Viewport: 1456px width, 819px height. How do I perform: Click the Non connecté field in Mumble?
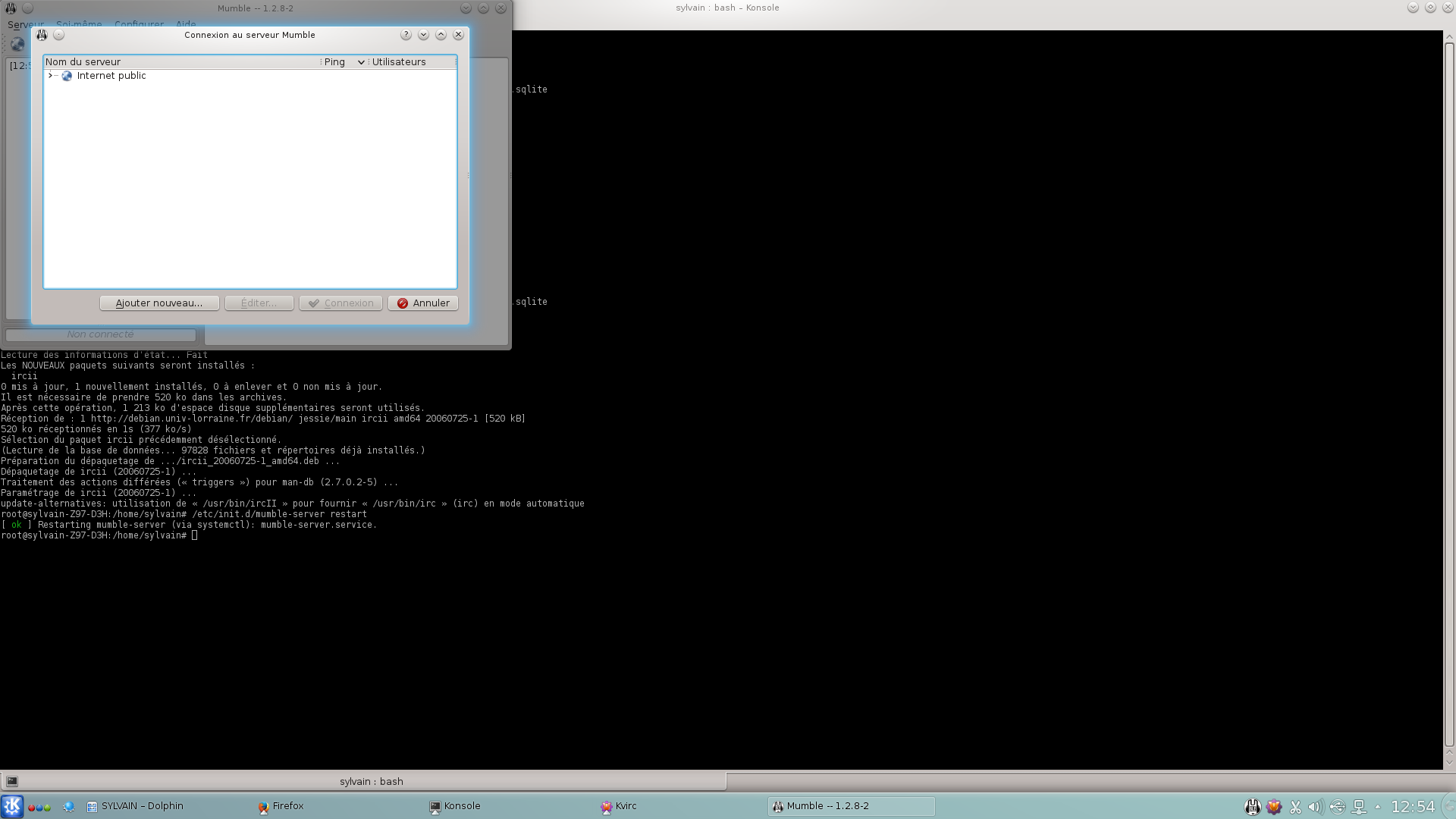100,334
